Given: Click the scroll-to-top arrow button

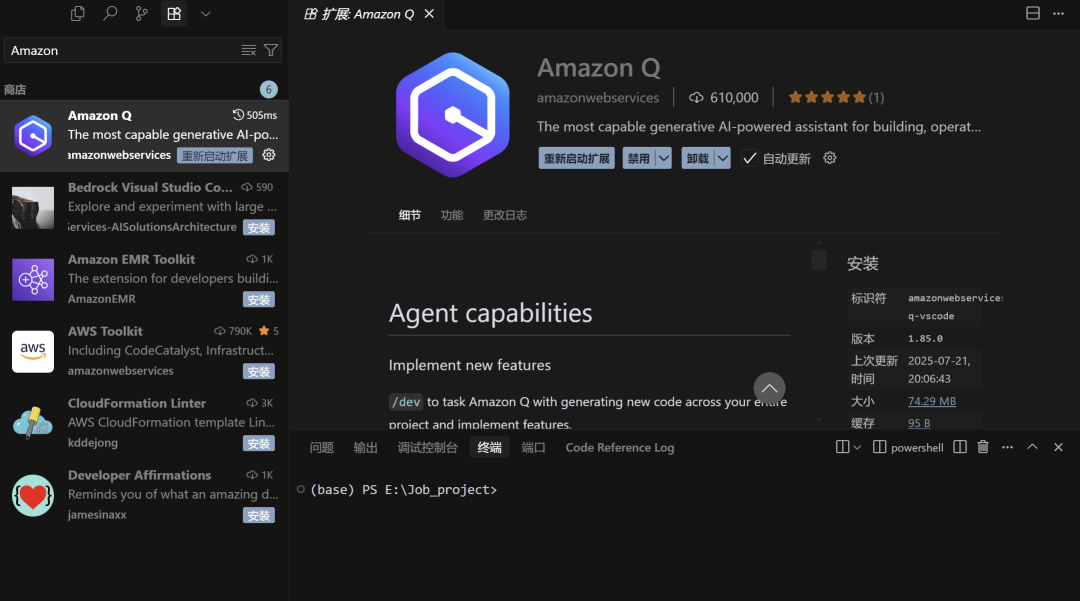Looking at the screenshot, I should point(769,388).
